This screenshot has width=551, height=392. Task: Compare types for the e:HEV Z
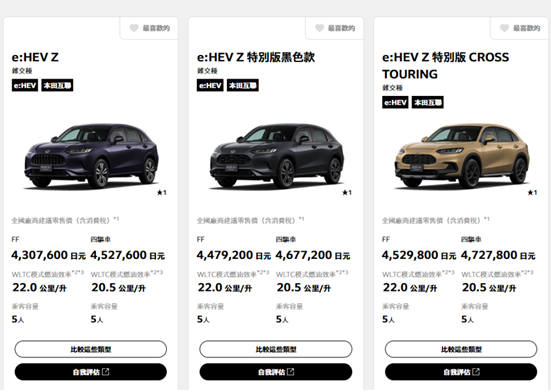coord(91,349)
